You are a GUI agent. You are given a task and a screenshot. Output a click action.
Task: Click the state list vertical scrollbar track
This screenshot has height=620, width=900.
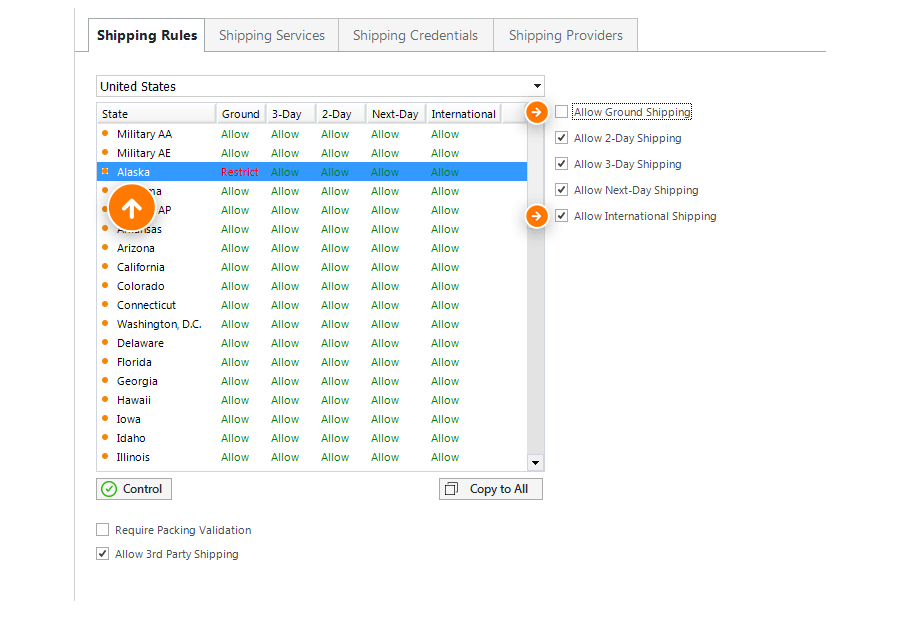point(536,344)
